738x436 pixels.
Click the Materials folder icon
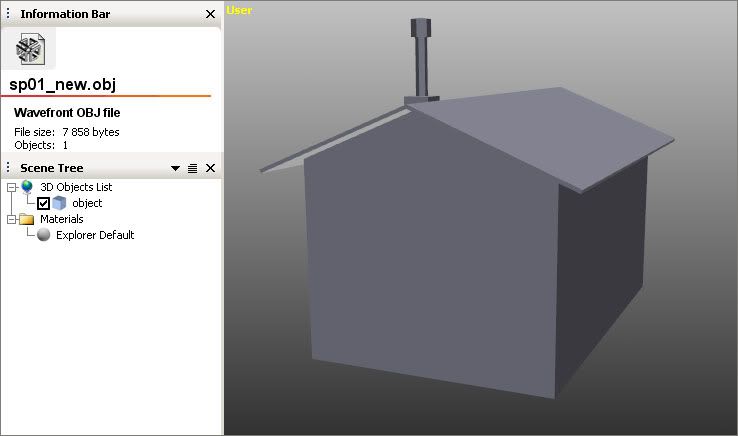coord(26,219)
